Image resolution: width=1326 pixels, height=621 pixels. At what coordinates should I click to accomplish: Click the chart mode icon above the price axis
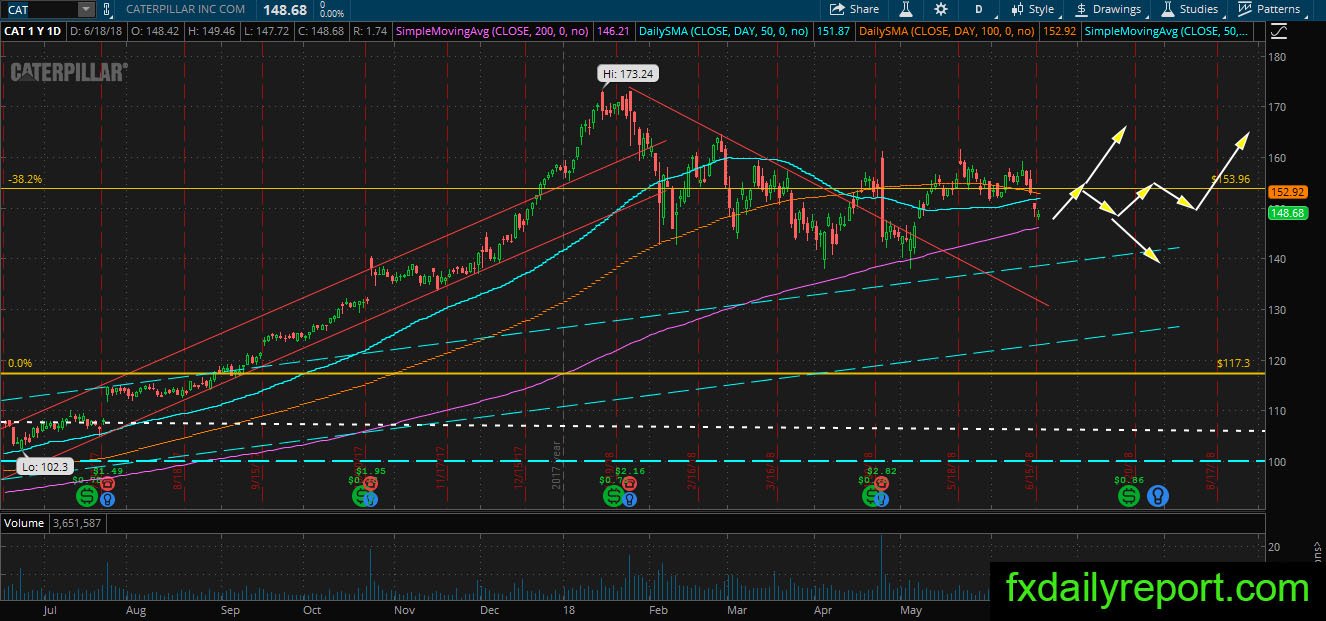coord(1279,31)
